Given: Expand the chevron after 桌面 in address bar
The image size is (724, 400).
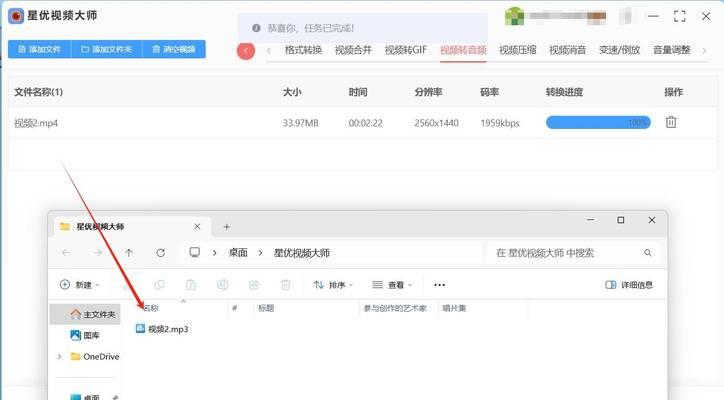Looking at the screenshot, I should click(260, 253).
